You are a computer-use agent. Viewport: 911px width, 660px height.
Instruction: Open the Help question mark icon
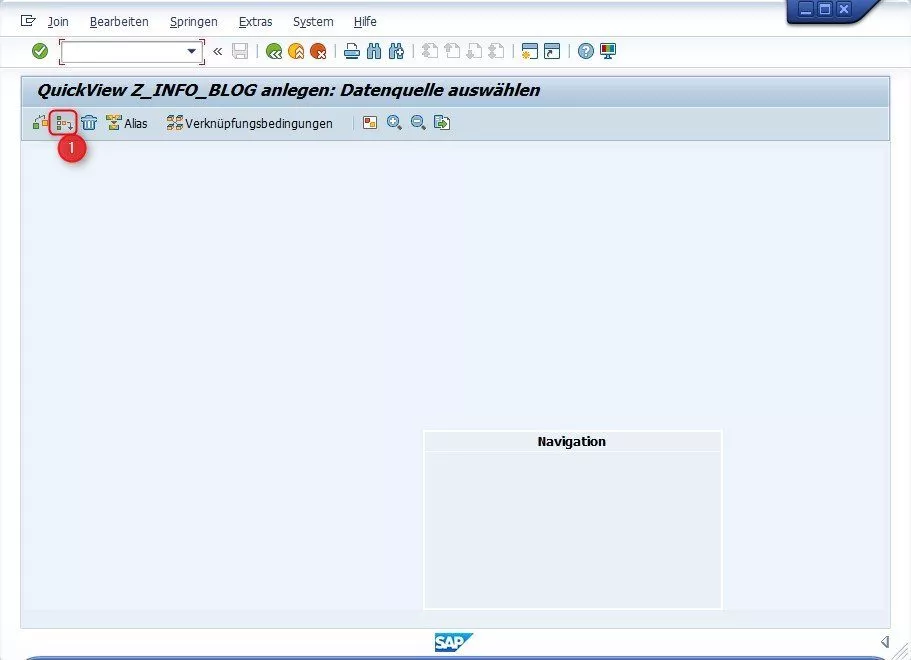click(x=586, y=51)
